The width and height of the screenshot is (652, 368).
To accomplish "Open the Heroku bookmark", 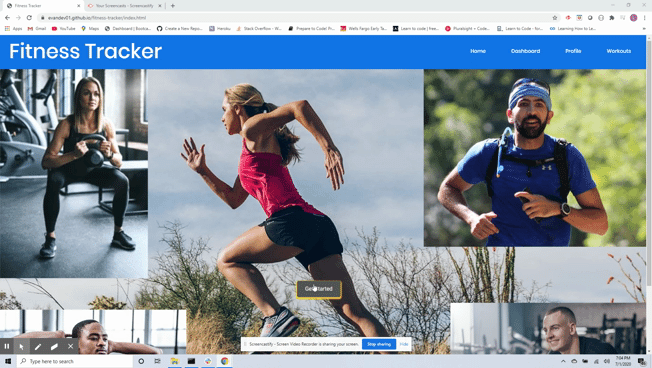I will pyautogui.click(x=220, y=29).
